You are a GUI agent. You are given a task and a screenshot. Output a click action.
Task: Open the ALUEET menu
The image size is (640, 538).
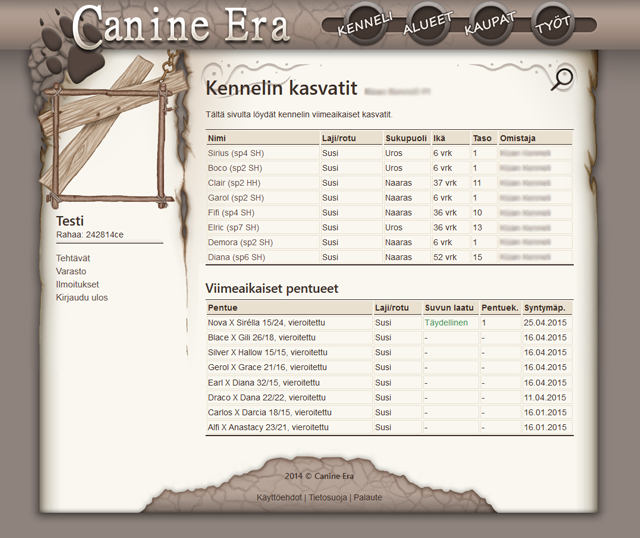(427, 25)
